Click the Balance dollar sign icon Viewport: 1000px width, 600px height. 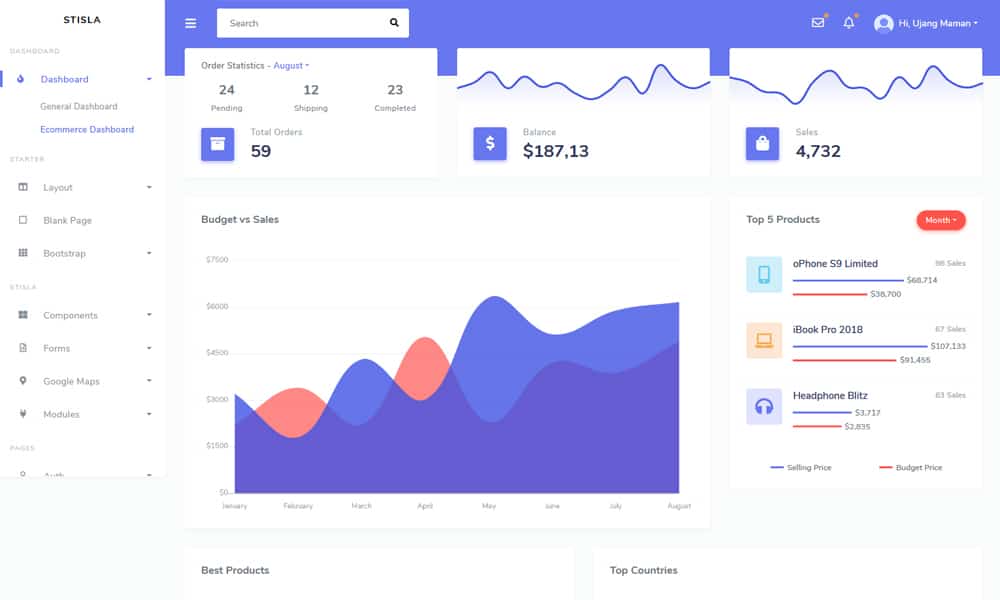pyautogui.click(x=490, y=143)
